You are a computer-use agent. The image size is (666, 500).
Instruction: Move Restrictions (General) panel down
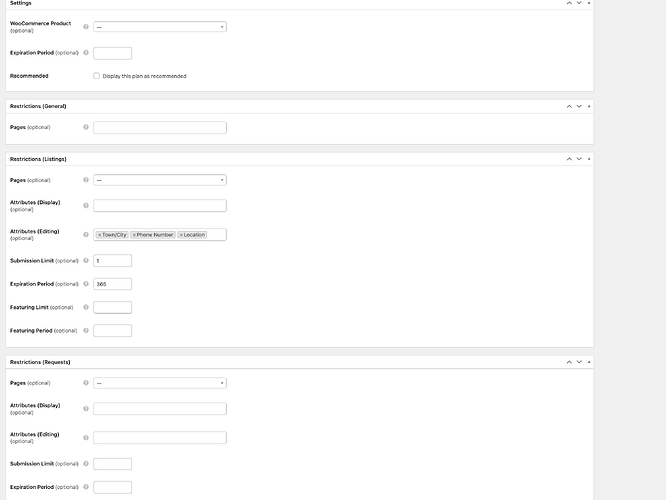(x=578, y=106)
